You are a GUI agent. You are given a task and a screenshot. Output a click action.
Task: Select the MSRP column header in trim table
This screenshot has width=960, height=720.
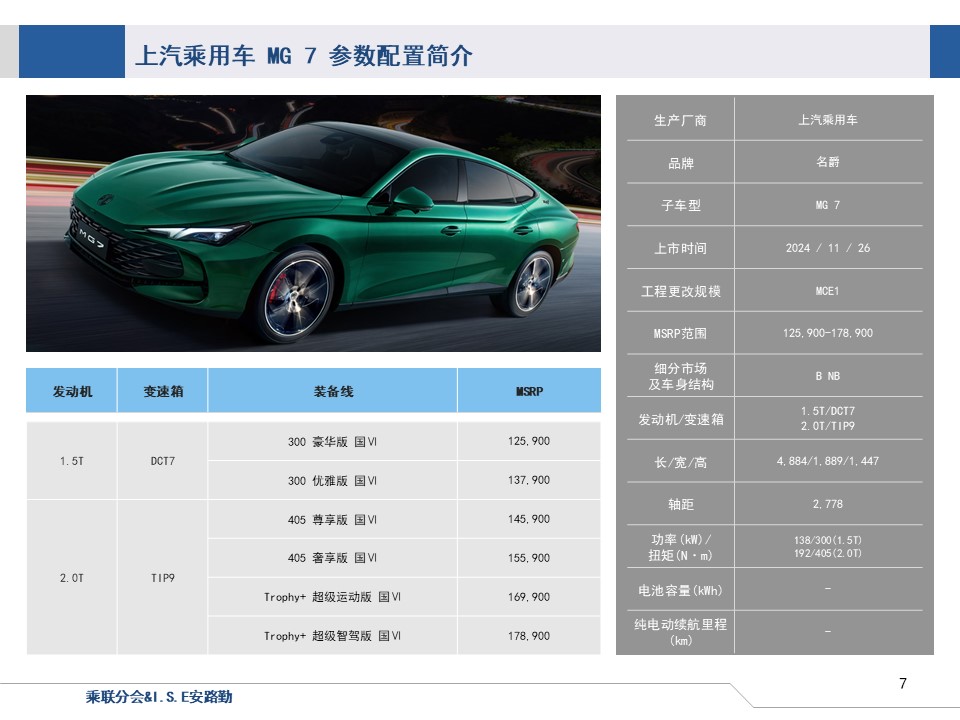529,391
